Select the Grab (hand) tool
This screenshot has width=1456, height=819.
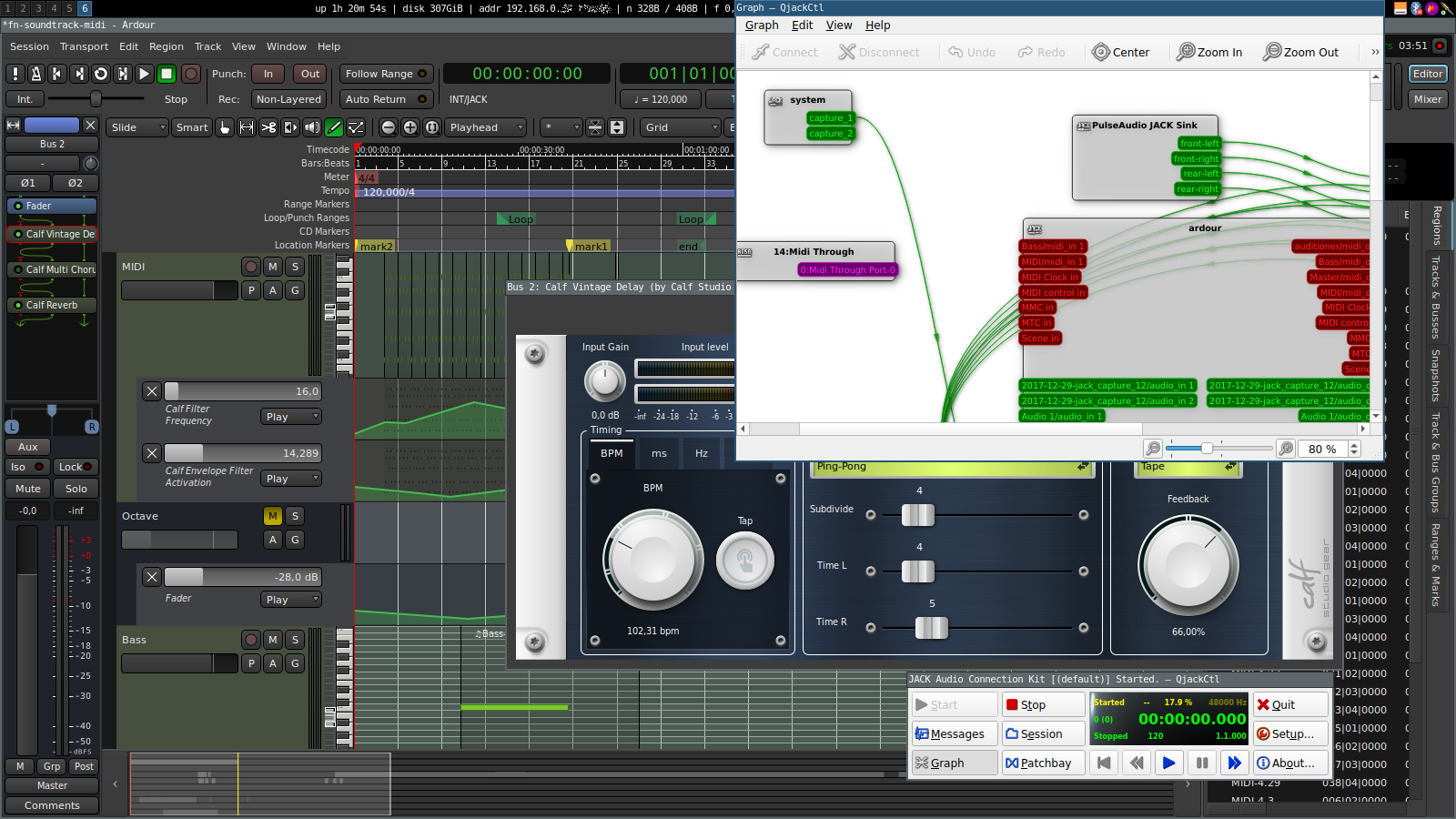(225, 127)
